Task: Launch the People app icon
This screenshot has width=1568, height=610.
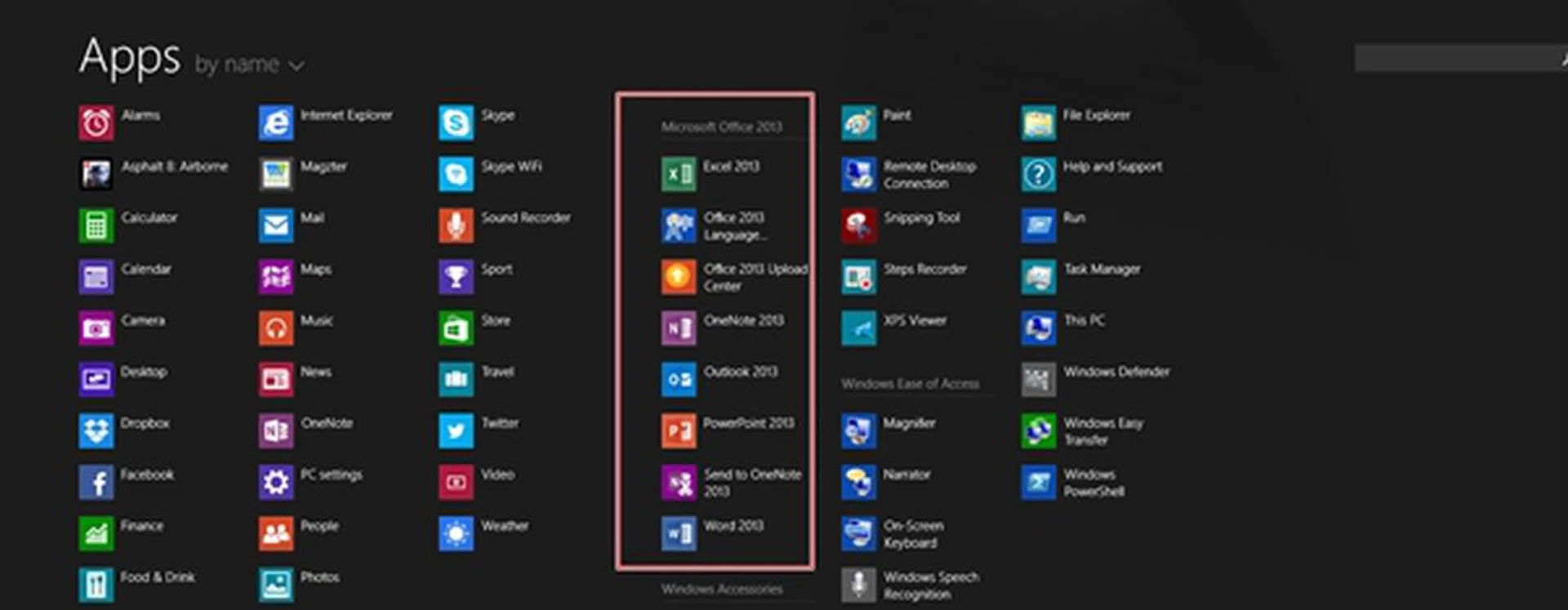Action: coord(276,534)
